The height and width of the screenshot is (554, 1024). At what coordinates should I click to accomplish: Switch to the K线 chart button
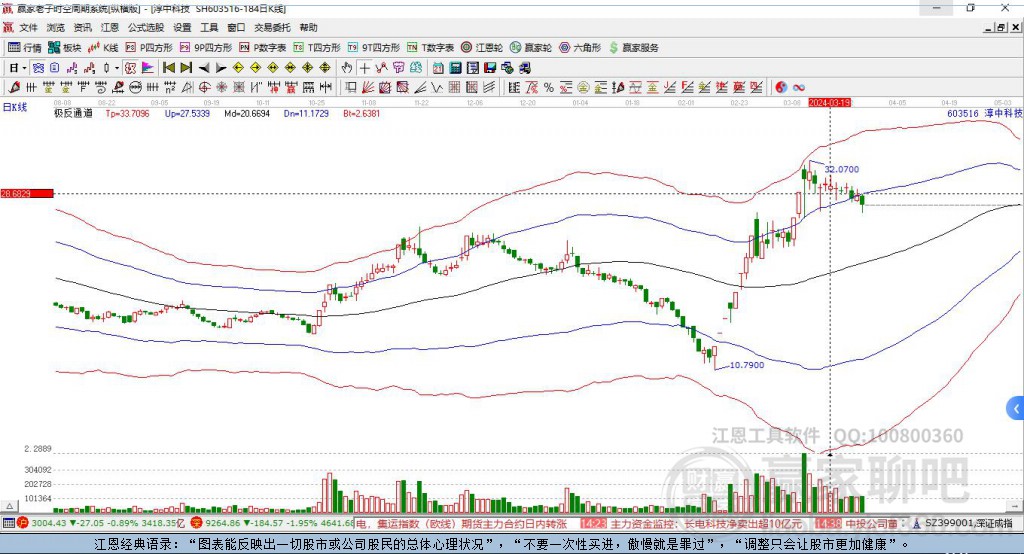pos(103,48)
